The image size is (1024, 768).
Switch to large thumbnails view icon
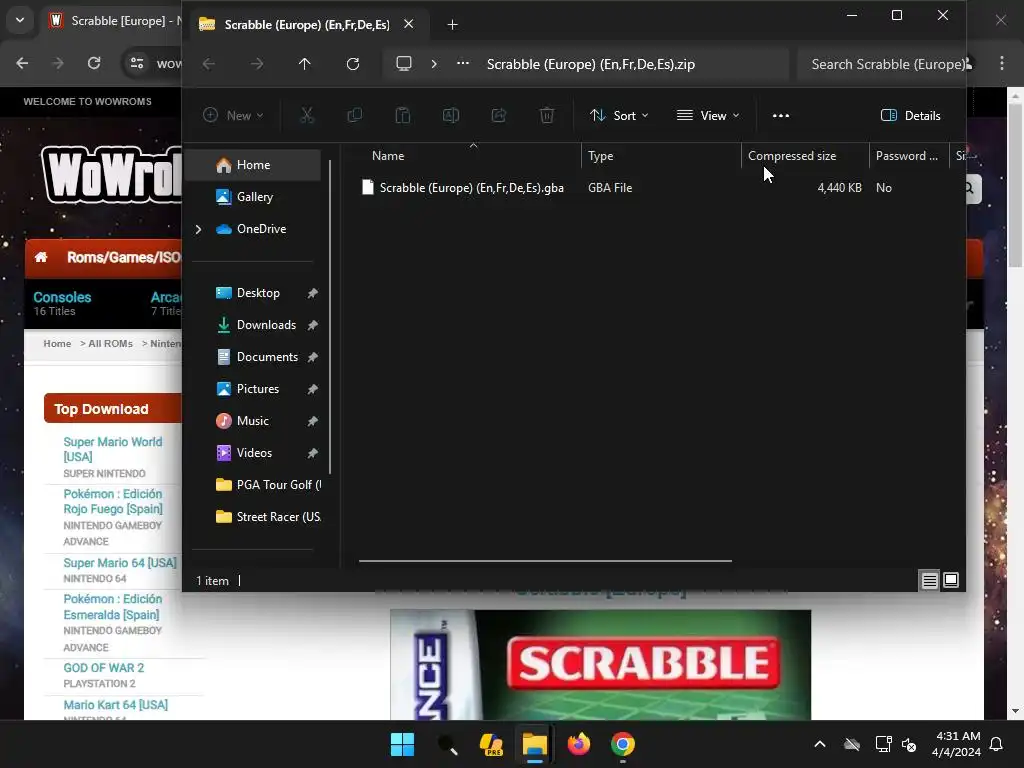951,580
